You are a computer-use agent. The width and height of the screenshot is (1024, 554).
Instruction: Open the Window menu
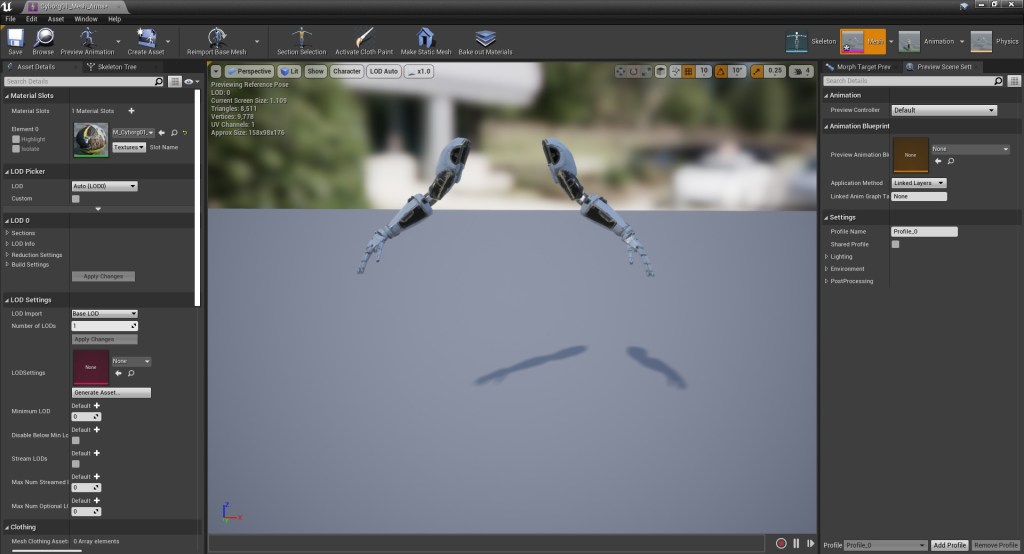[86, 19]
